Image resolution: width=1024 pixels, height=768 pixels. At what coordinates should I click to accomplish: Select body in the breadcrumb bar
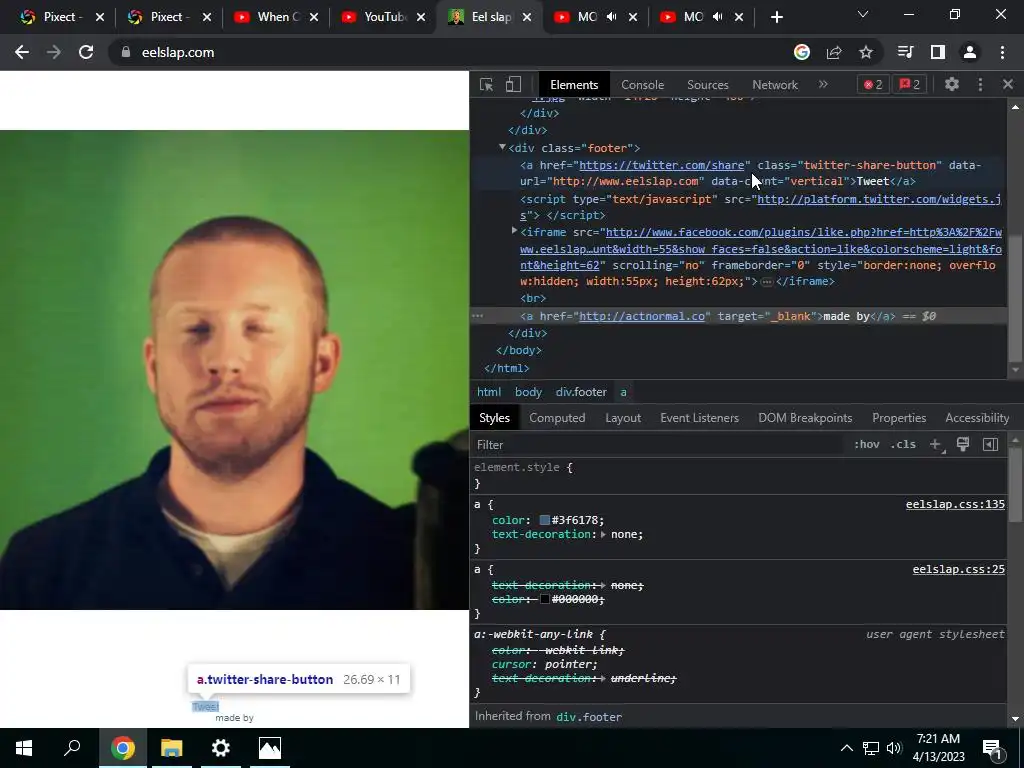(528, 392)
